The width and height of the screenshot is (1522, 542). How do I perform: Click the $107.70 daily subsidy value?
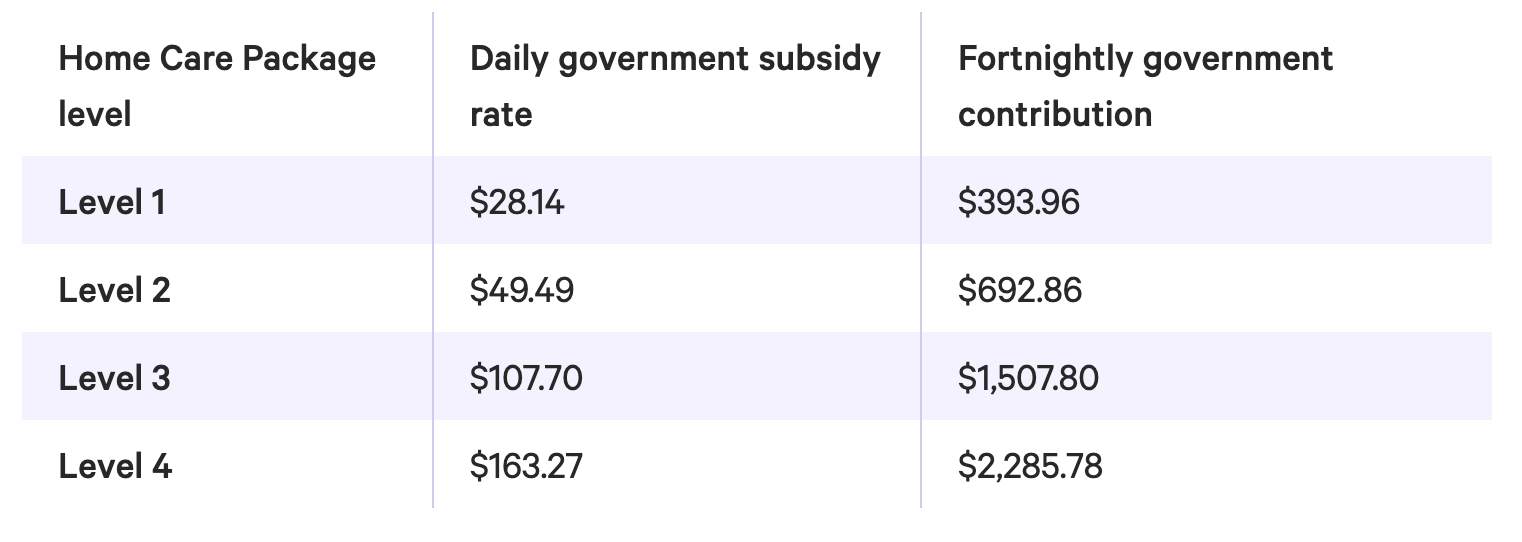click(x=526, y=379)
